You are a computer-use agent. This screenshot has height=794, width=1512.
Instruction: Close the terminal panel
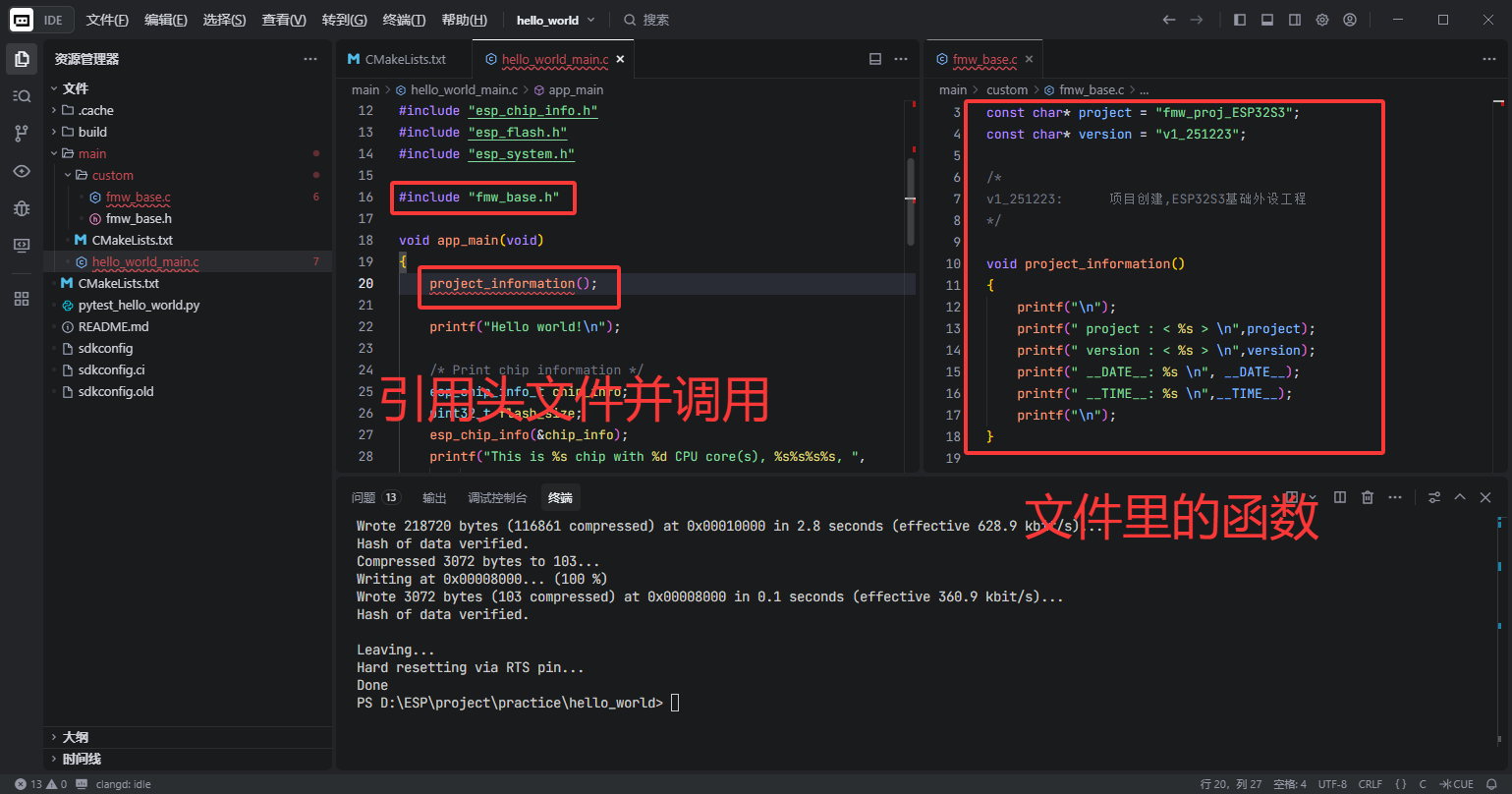1486,497
